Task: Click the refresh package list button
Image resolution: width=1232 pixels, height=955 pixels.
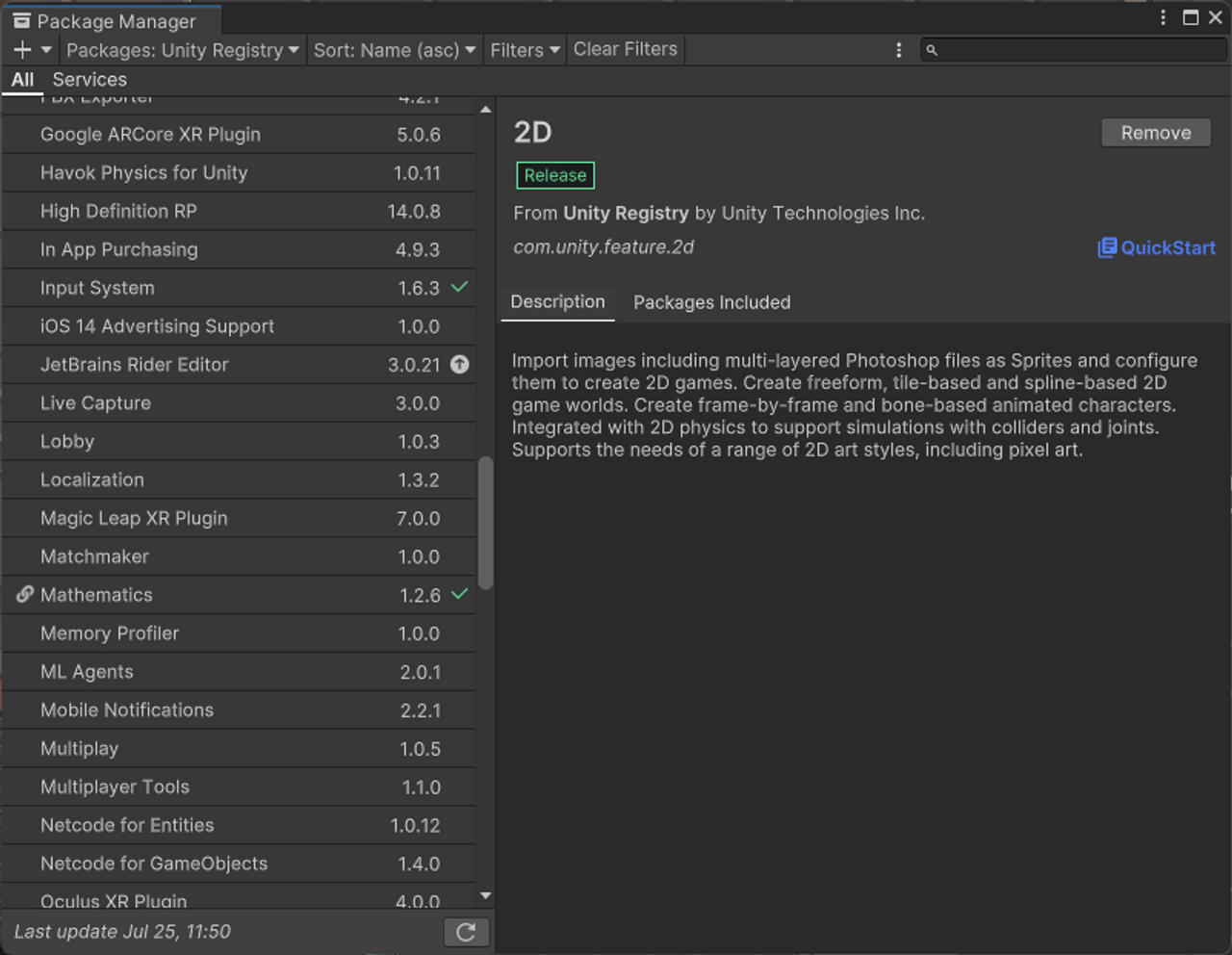Action: click(466, 932)
